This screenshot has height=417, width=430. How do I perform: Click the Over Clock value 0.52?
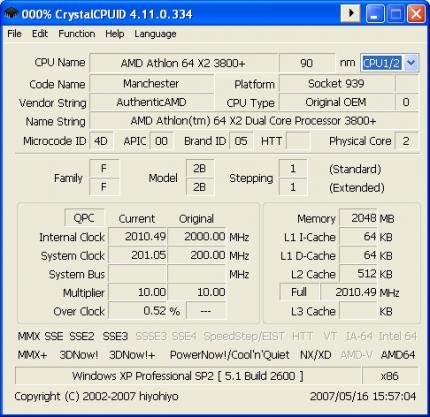pos(137,311)
